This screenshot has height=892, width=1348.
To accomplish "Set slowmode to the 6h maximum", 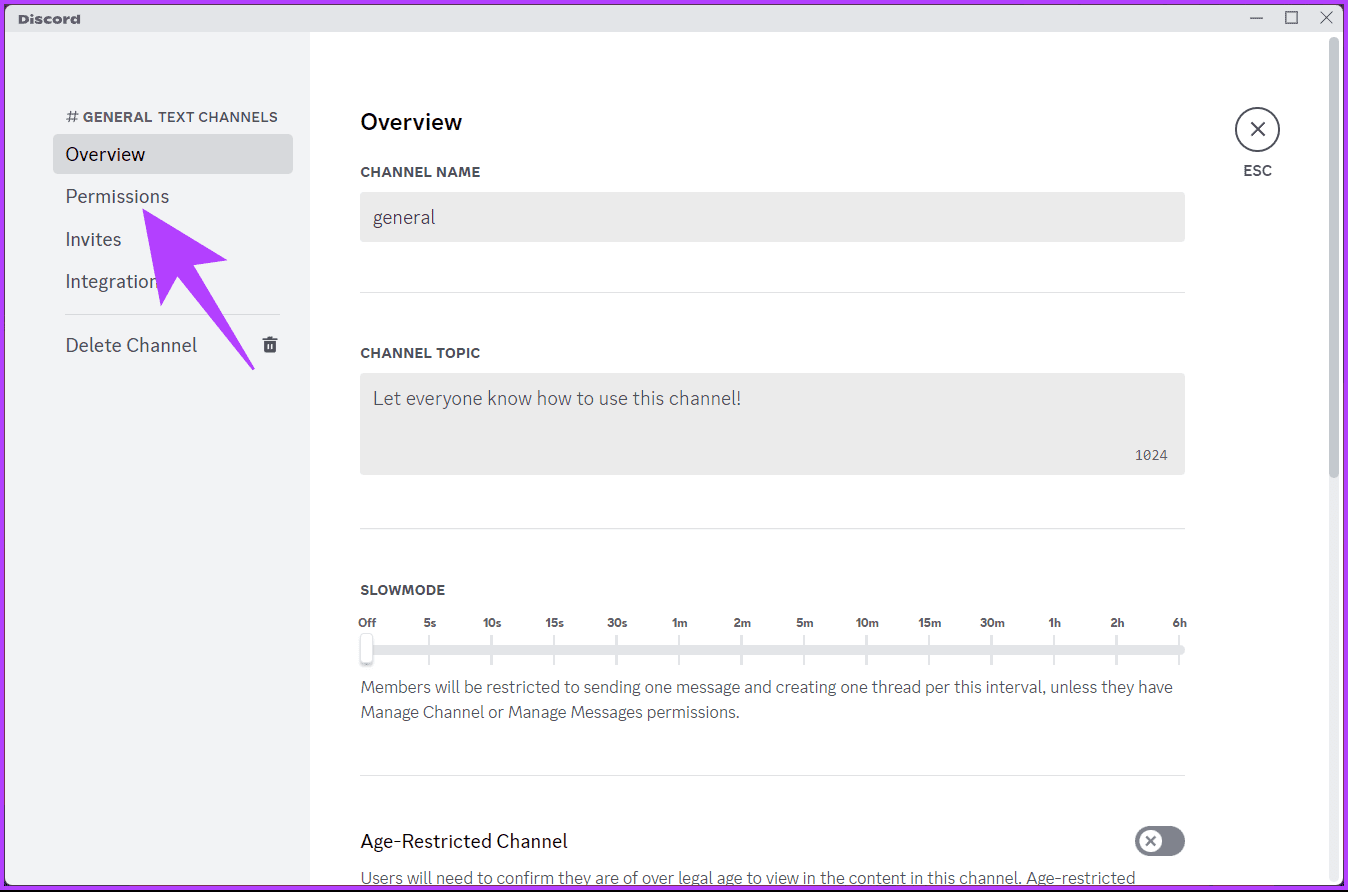I will point(1180,649).
